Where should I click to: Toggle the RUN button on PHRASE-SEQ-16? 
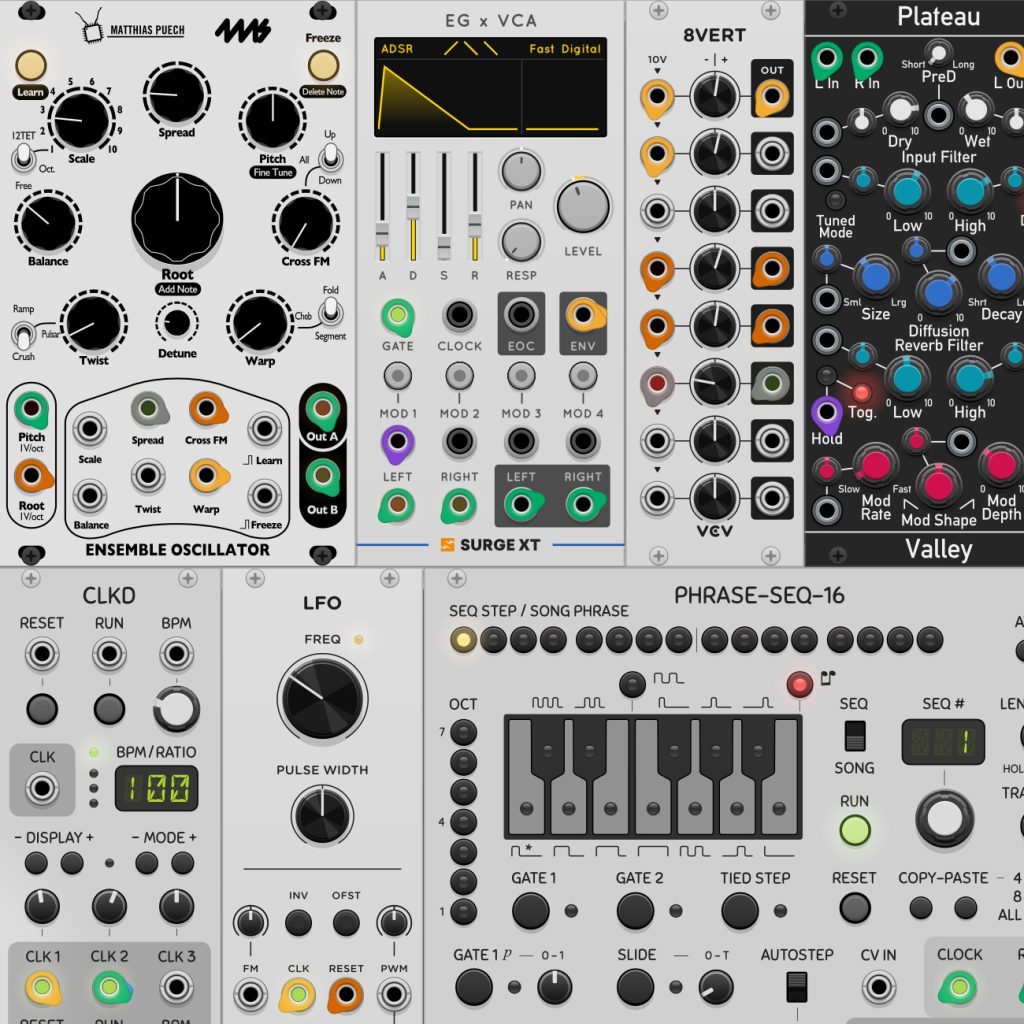pos(855,830)
